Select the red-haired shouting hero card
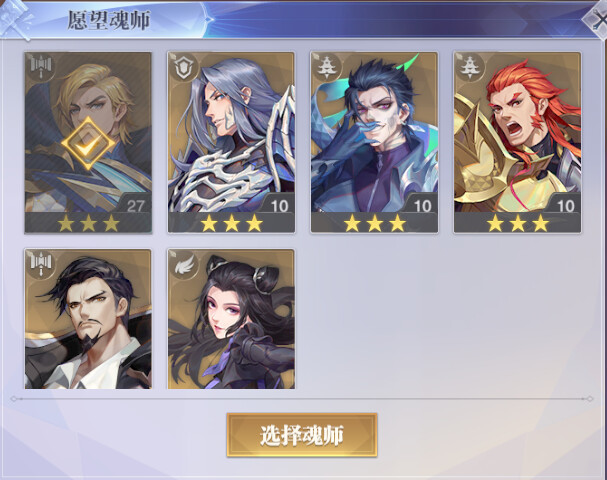 (518, 142)
